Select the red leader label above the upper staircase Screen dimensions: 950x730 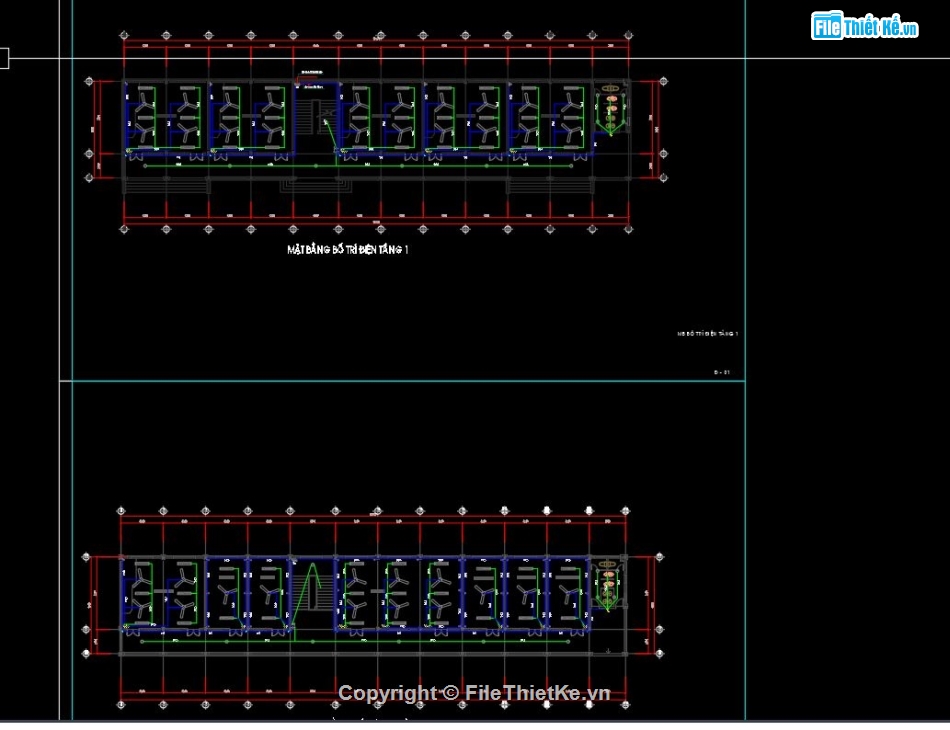point(311,75)
